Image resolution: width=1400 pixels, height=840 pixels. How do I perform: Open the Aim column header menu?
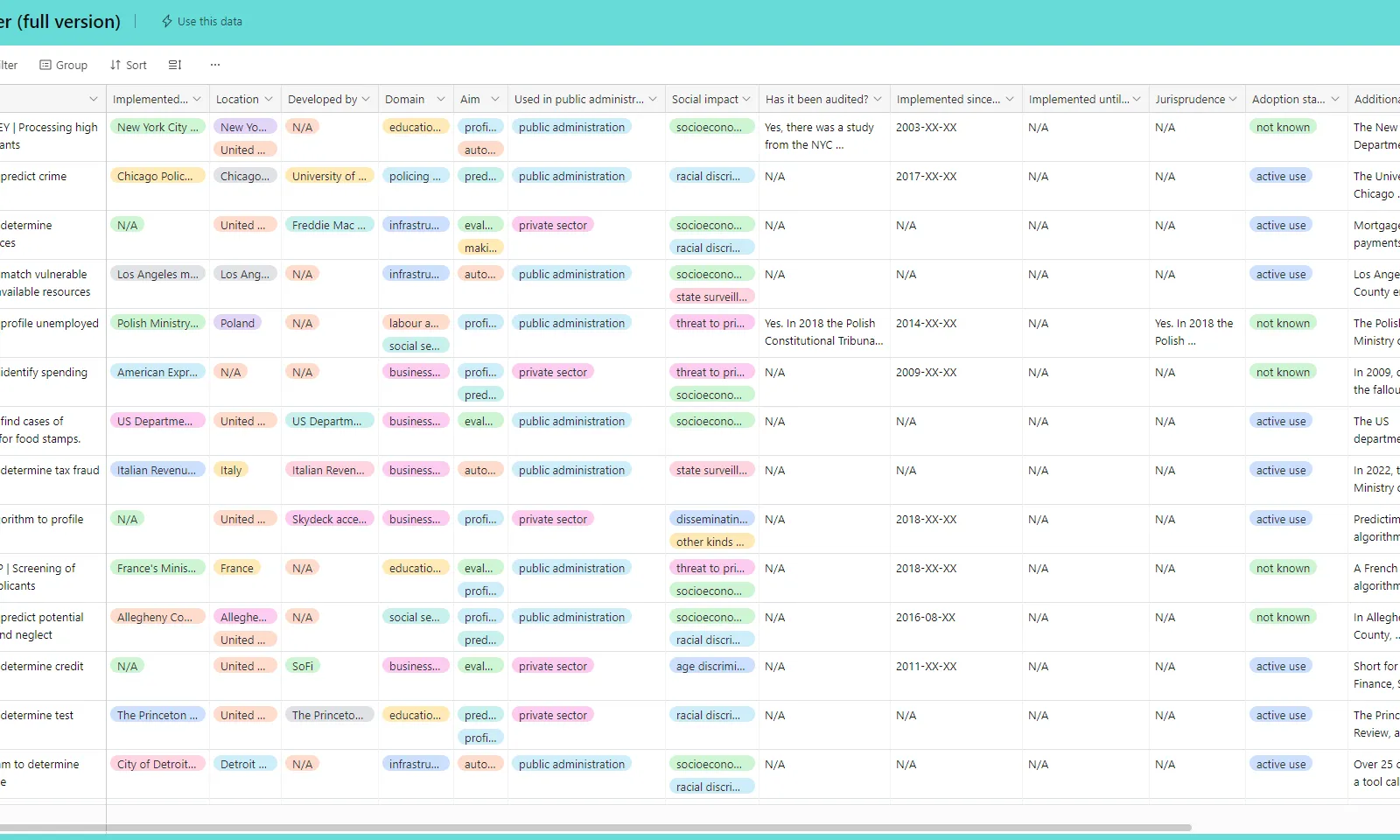(495, 100)
